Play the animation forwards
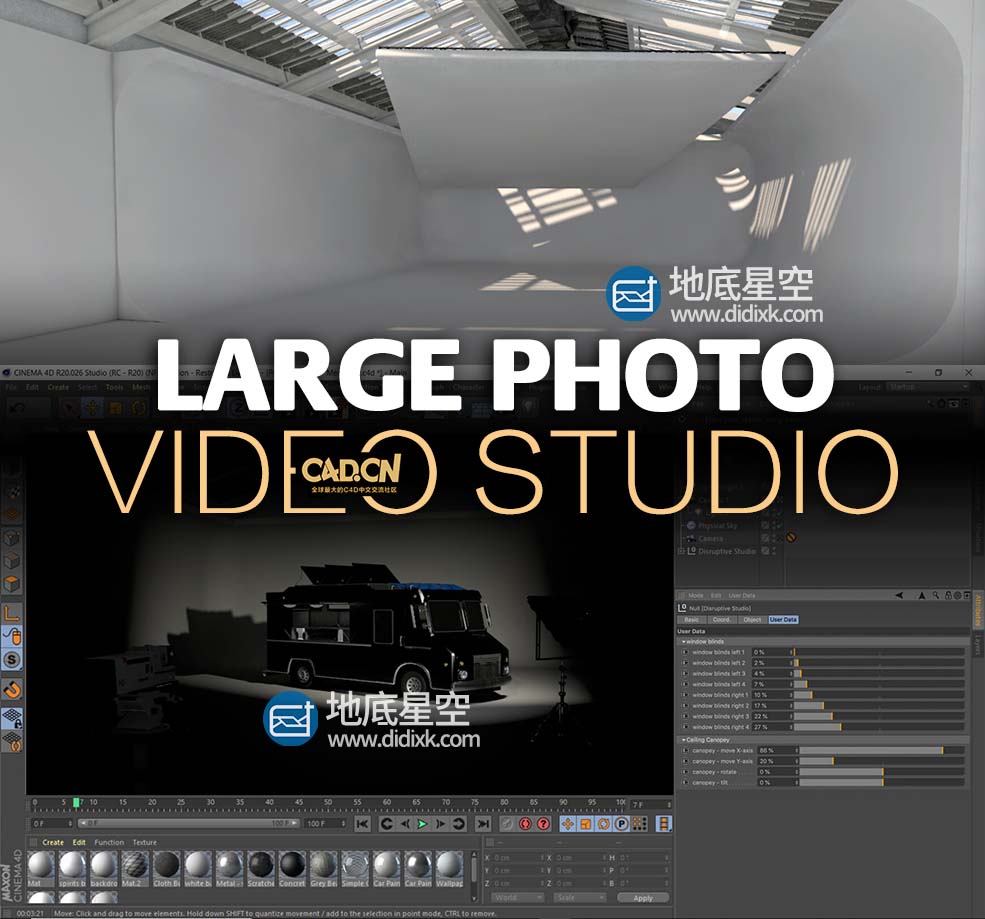The image size is (985, 919). coord(422,824)
